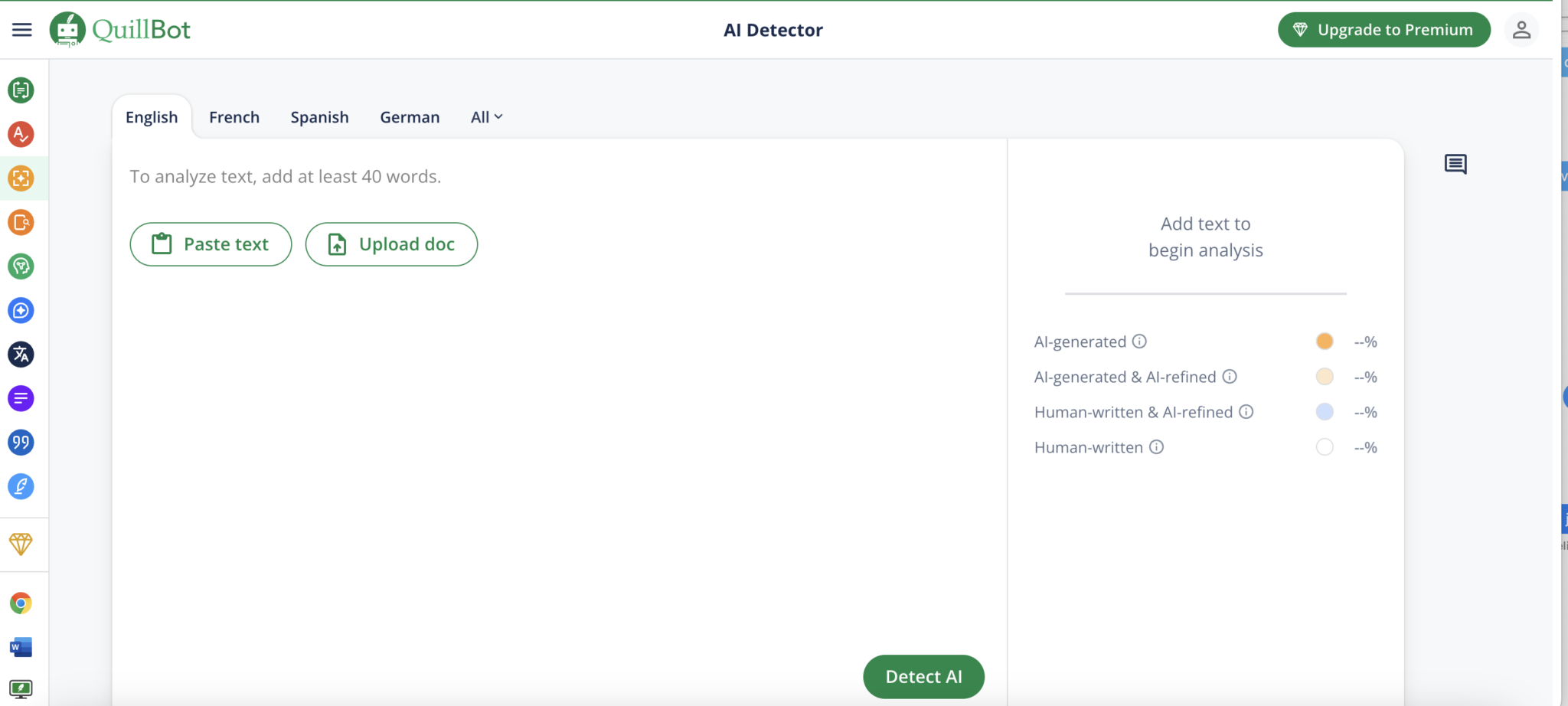The width and height of the screenshot is (1568, 706).
Task: Open QuillBot for Chrome extension icon
Action: coord(21,603)
